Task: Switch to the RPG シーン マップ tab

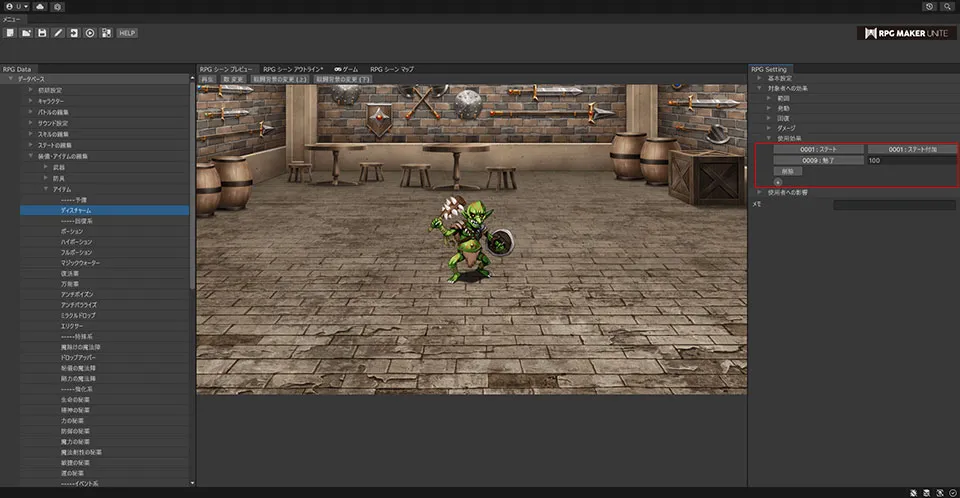Action: 391,69
